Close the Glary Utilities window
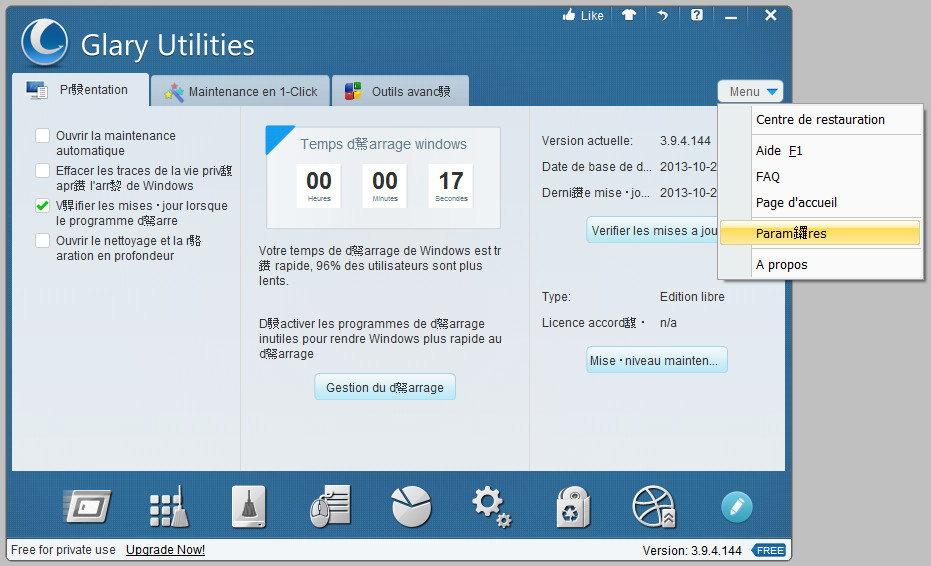This screenshot has height=566, width=931. [770, 15]
